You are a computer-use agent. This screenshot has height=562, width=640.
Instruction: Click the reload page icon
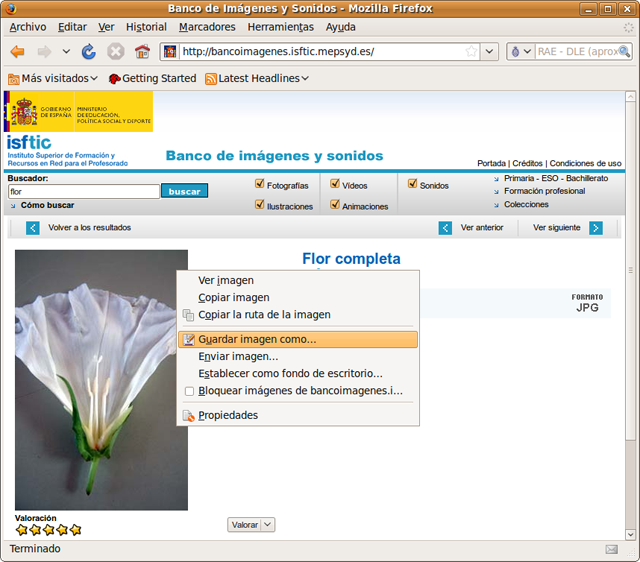tap(89, 51)
